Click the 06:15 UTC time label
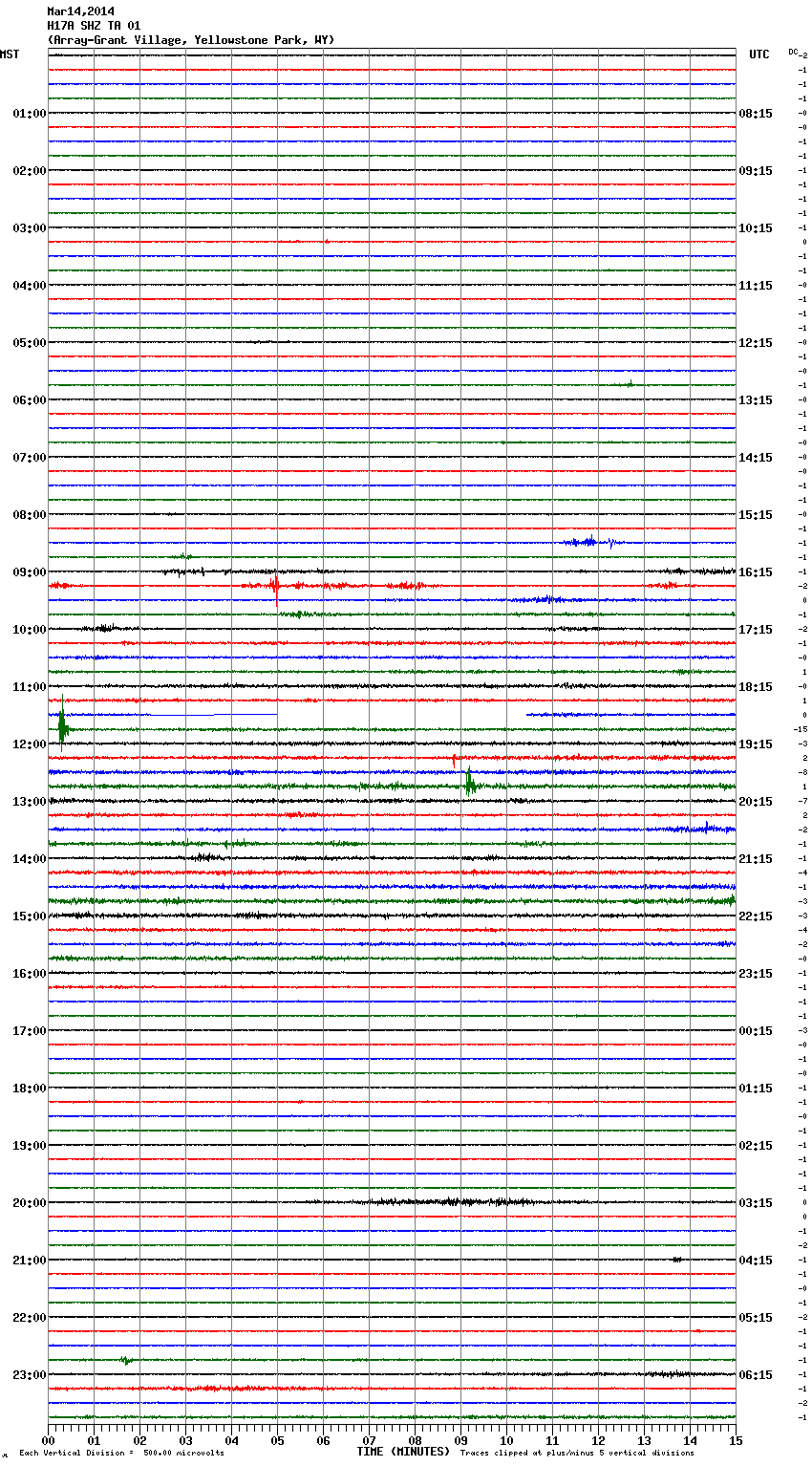 [756, 1375]
